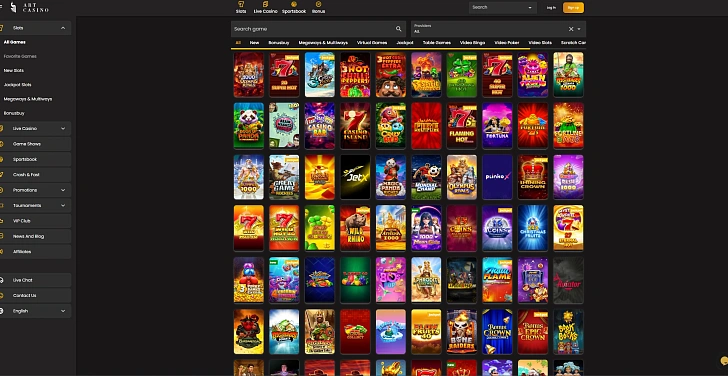Open the top Search dropdown

pos(503,7)
